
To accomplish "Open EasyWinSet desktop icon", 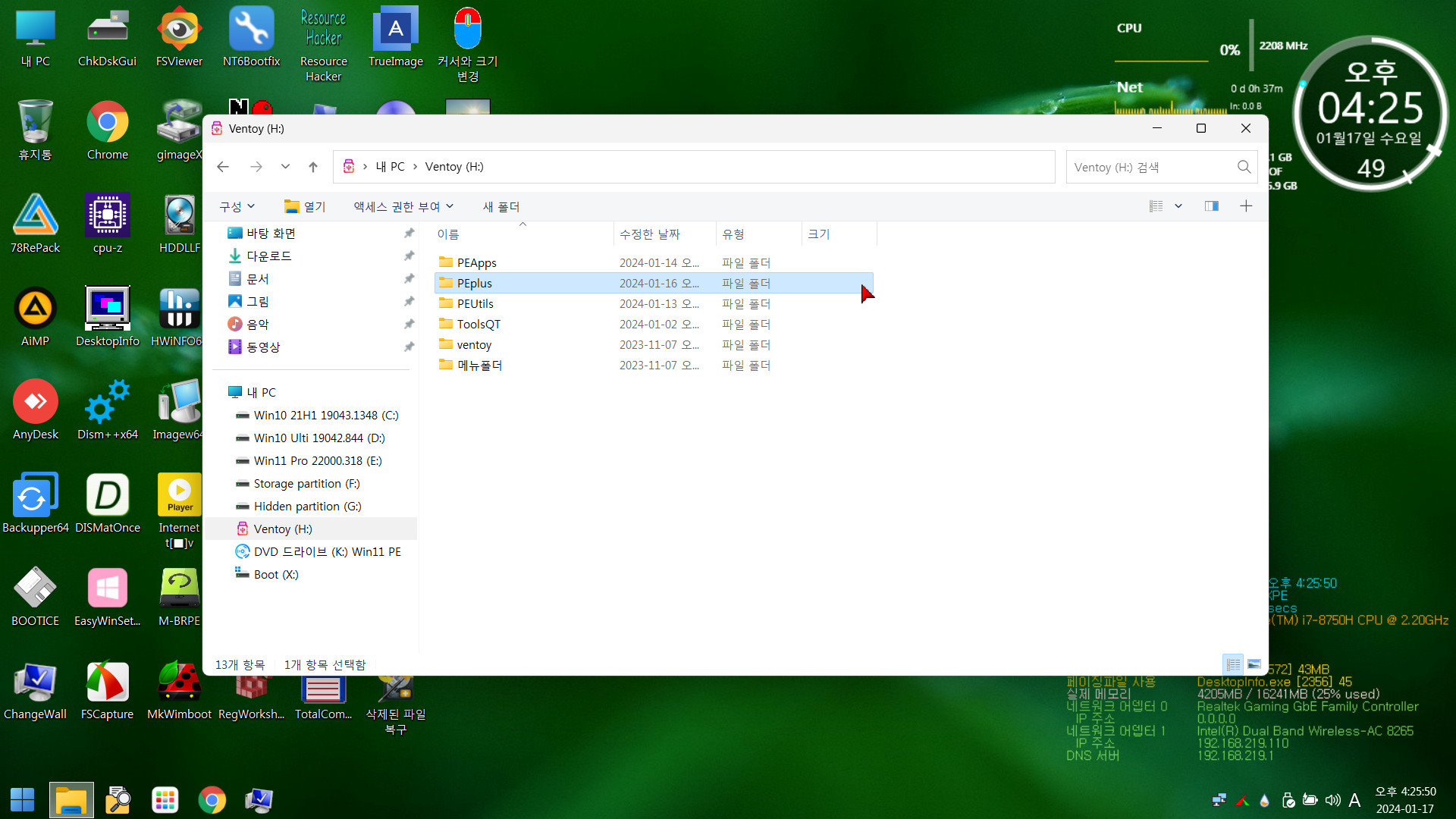I will coord(107,598).
